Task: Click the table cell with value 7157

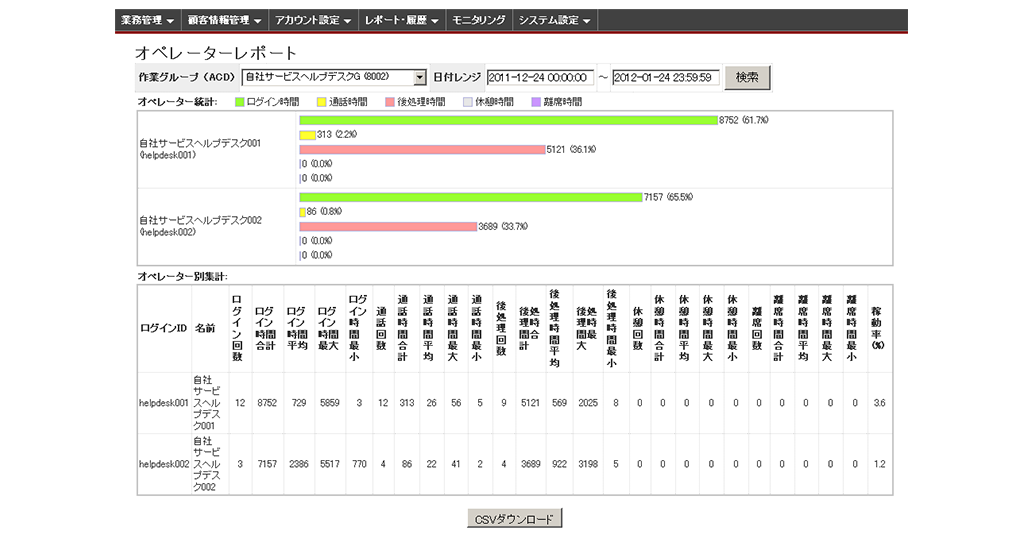Action: pyautogui.click(x=267, y=464)
